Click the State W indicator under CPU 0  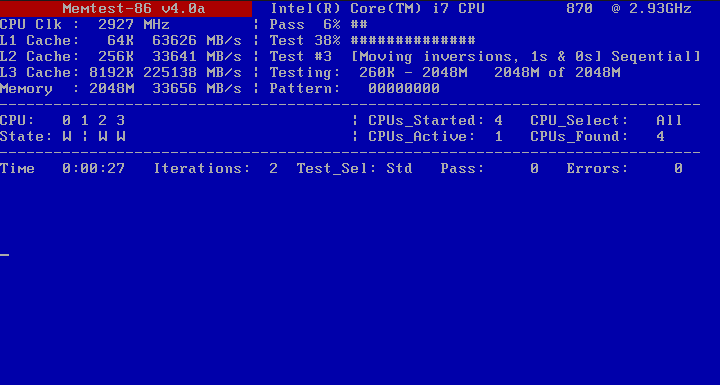[67, 136]
